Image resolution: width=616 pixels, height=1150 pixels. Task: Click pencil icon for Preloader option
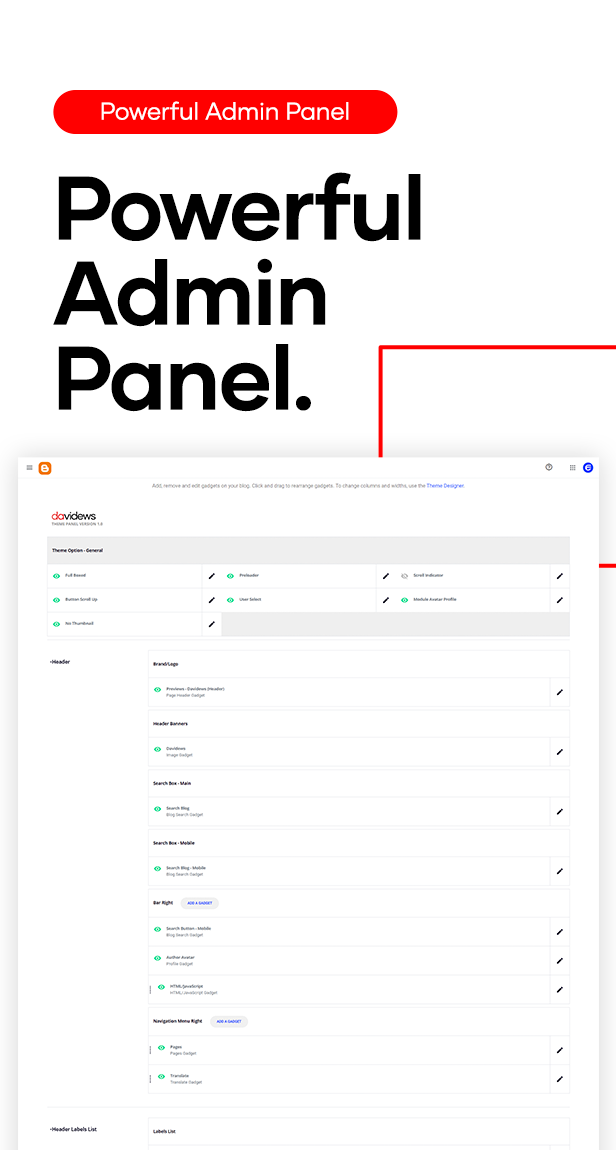tap(386, 576)
